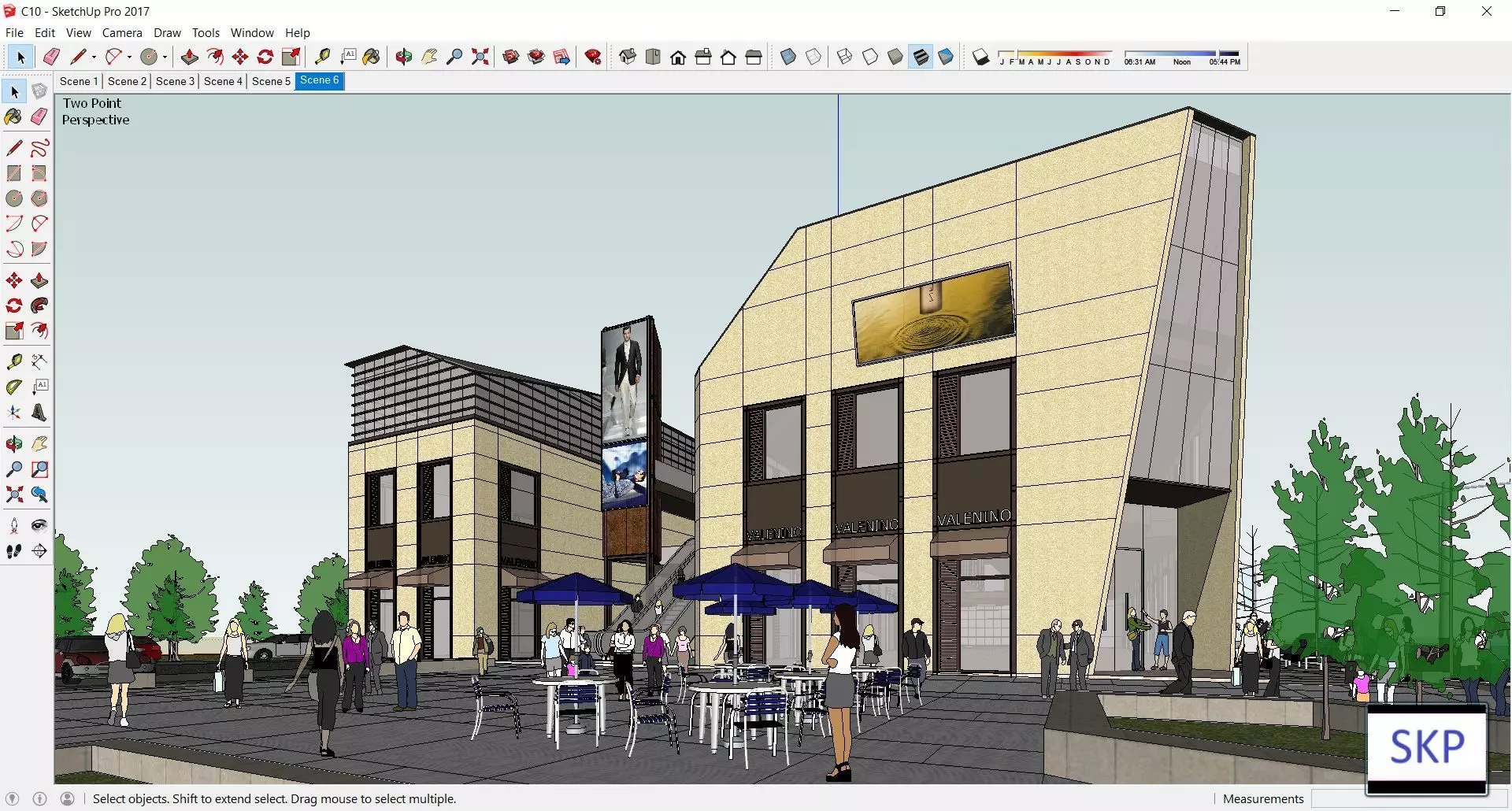Click Zoom Extents in top toolbar
The image size is (1512, 811).
coord(480,57)
